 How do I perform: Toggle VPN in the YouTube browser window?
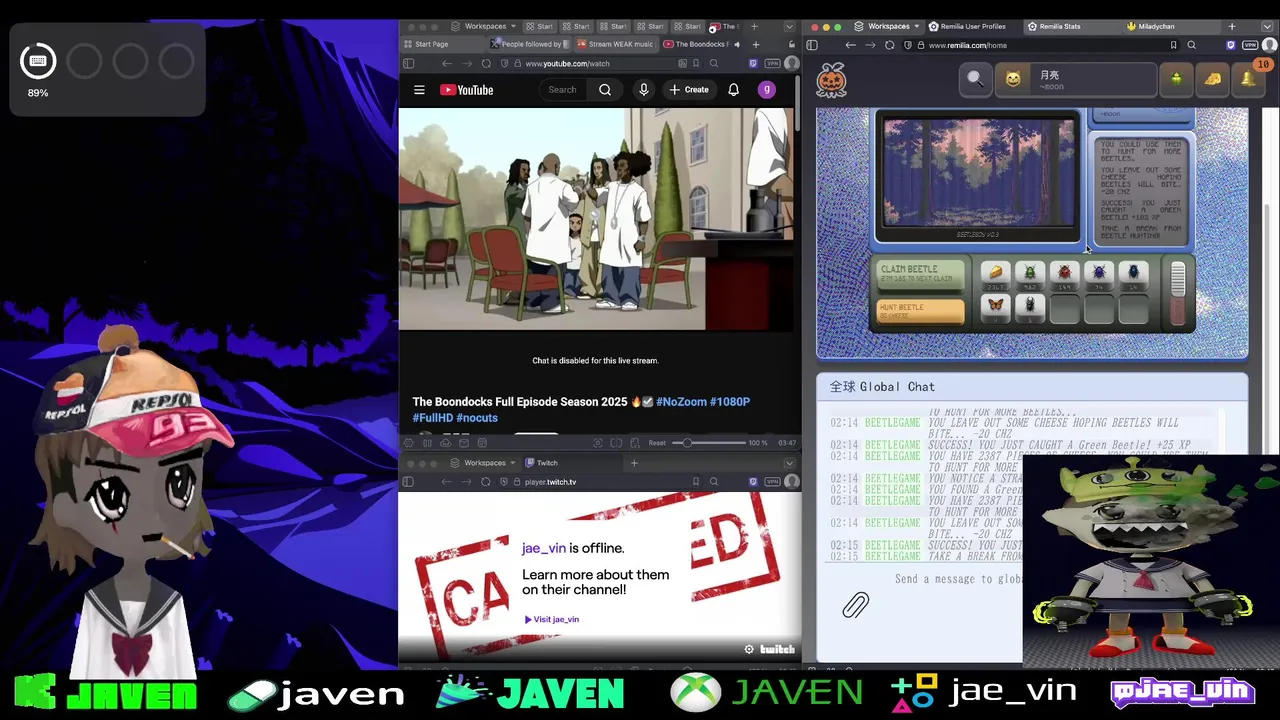click(772, 63)
